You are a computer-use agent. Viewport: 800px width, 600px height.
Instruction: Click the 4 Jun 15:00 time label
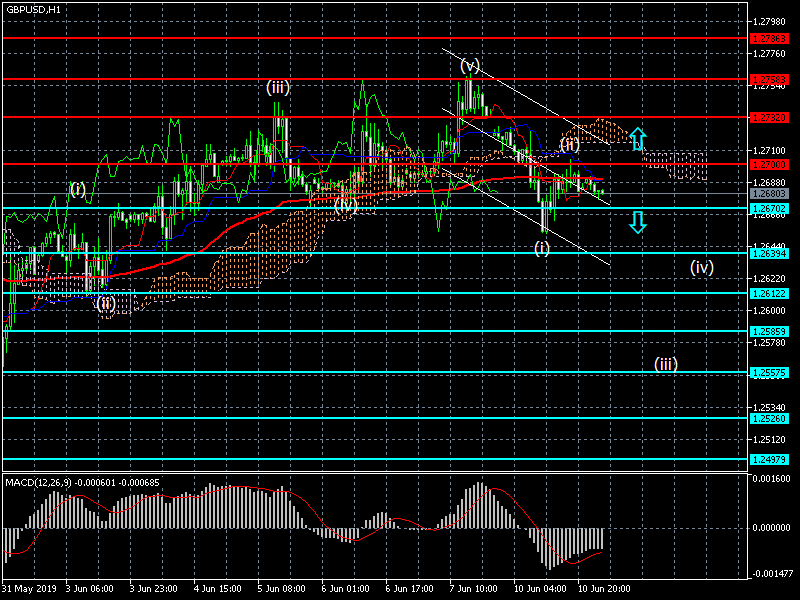click(x=217, y=589)
